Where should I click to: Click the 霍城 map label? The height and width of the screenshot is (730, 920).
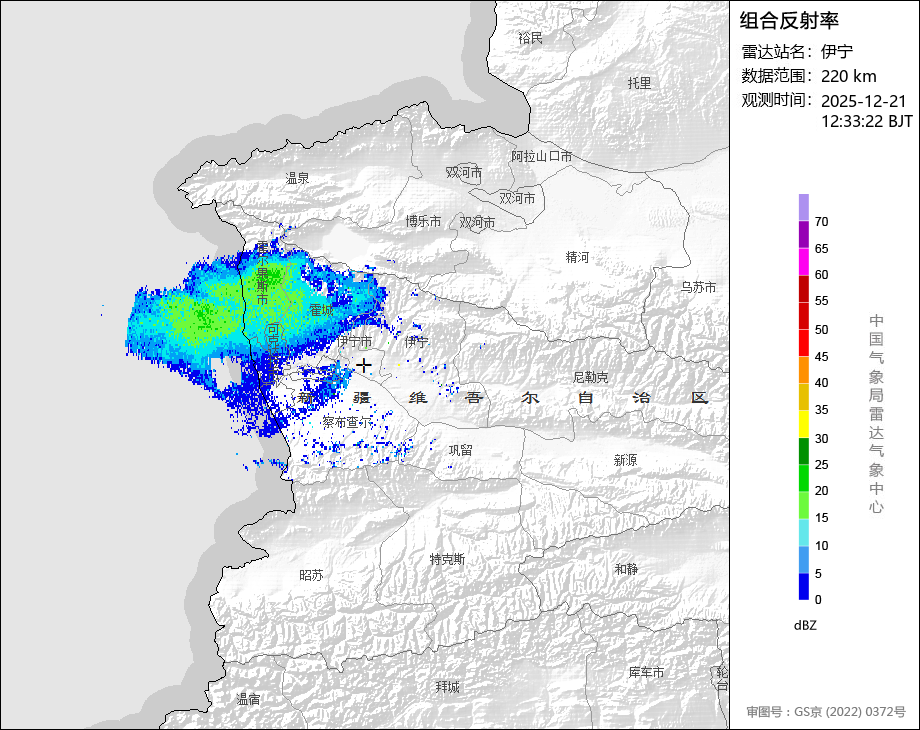[x=322, y=310]
